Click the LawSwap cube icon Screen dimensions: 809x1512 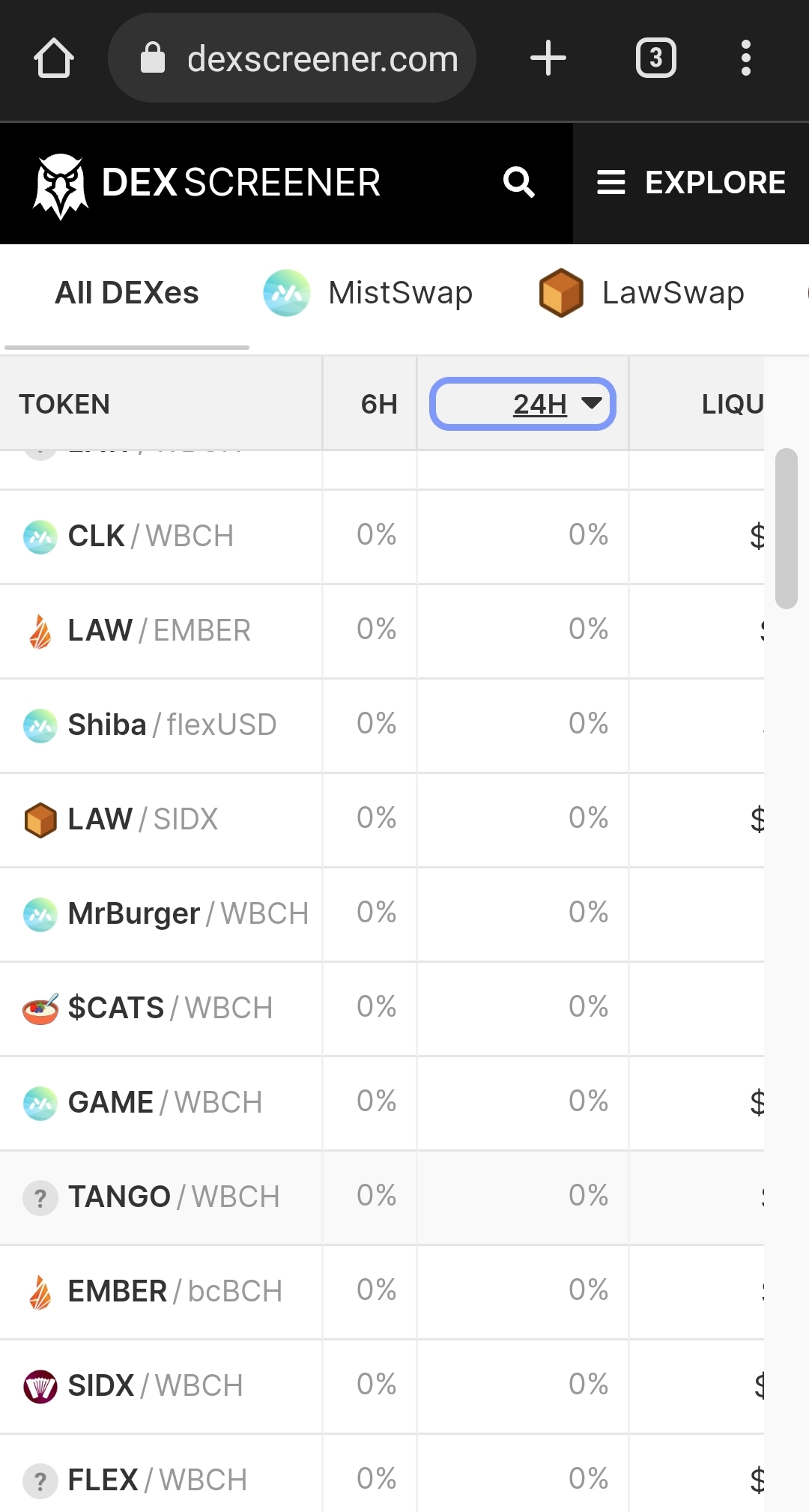561,293
